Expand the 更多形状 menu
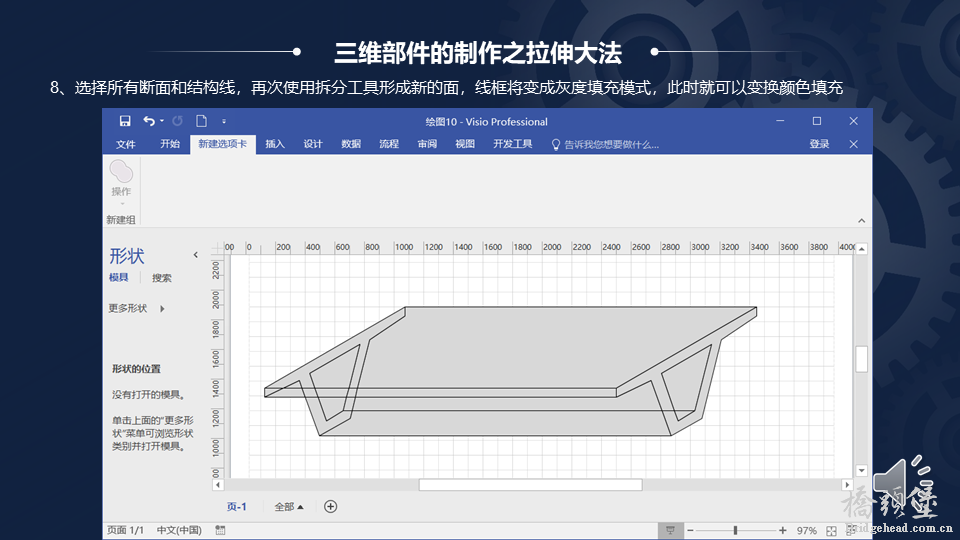960x540 pixels. point(137,308)
